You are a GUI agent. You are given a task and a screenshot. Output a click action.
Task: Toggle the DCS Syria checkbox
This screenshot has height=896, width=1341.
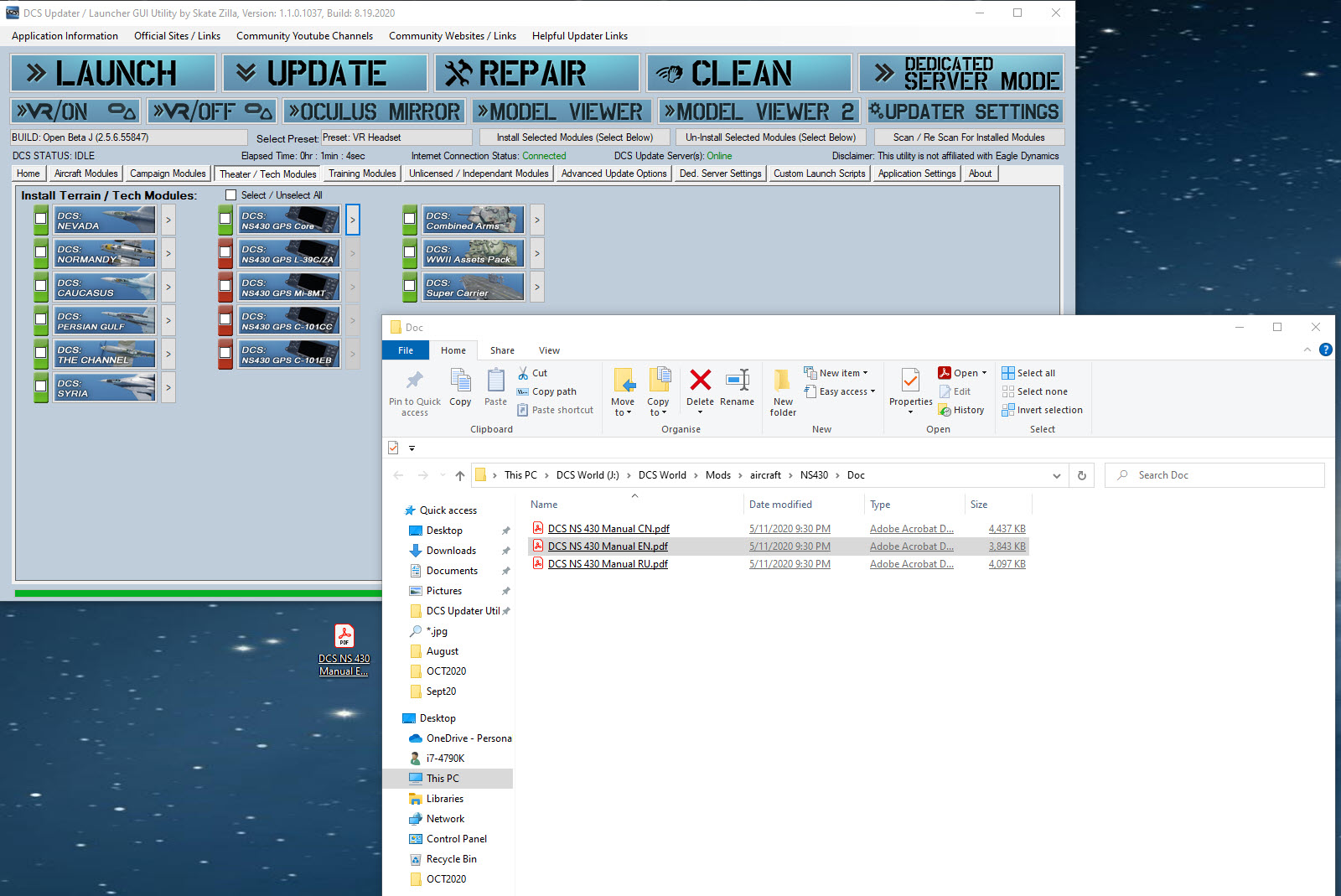click(40, 387)
